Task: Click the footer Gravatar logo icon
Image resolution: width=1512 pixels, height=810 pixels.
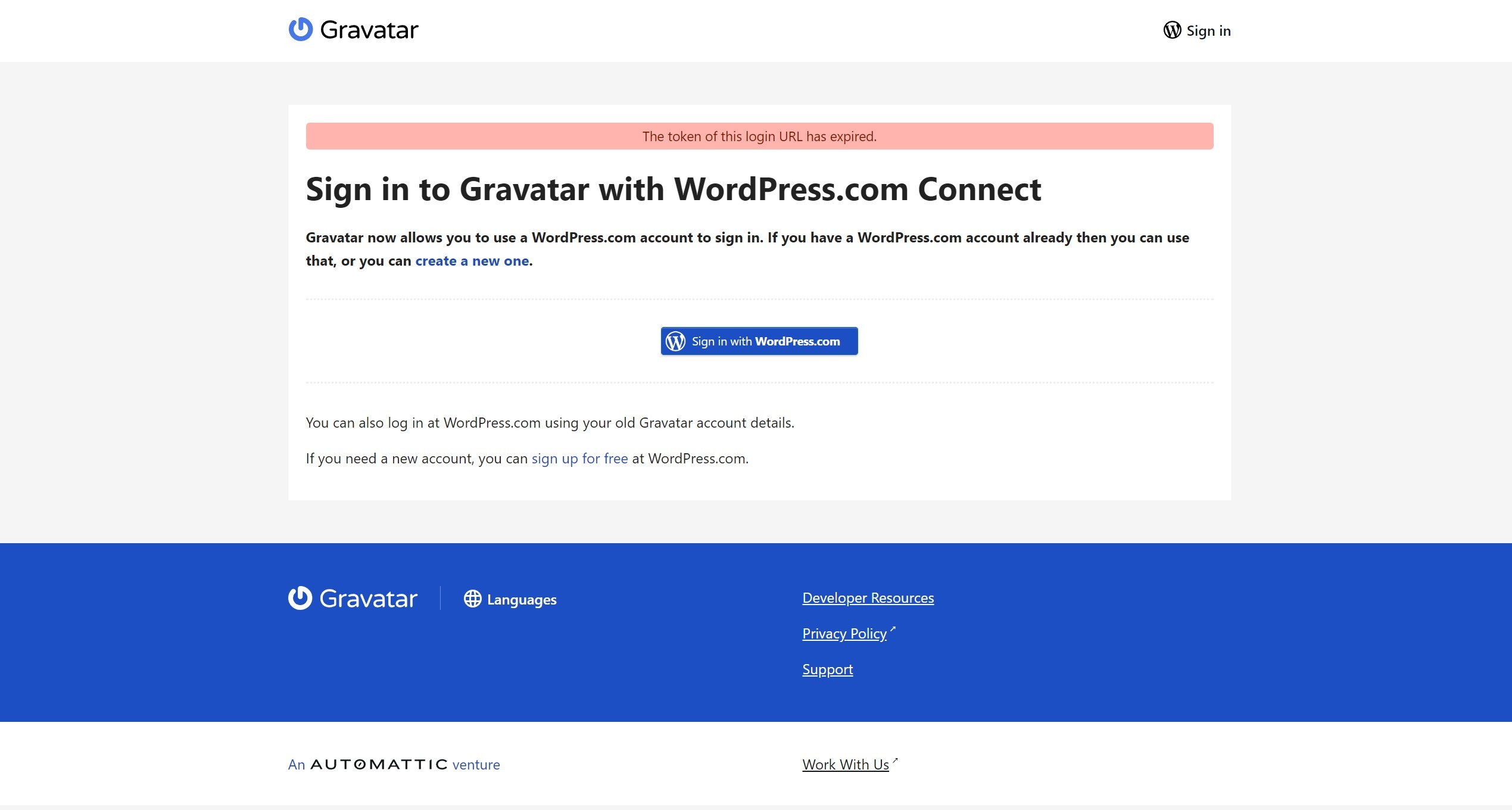Action: (x=300, y=598)
